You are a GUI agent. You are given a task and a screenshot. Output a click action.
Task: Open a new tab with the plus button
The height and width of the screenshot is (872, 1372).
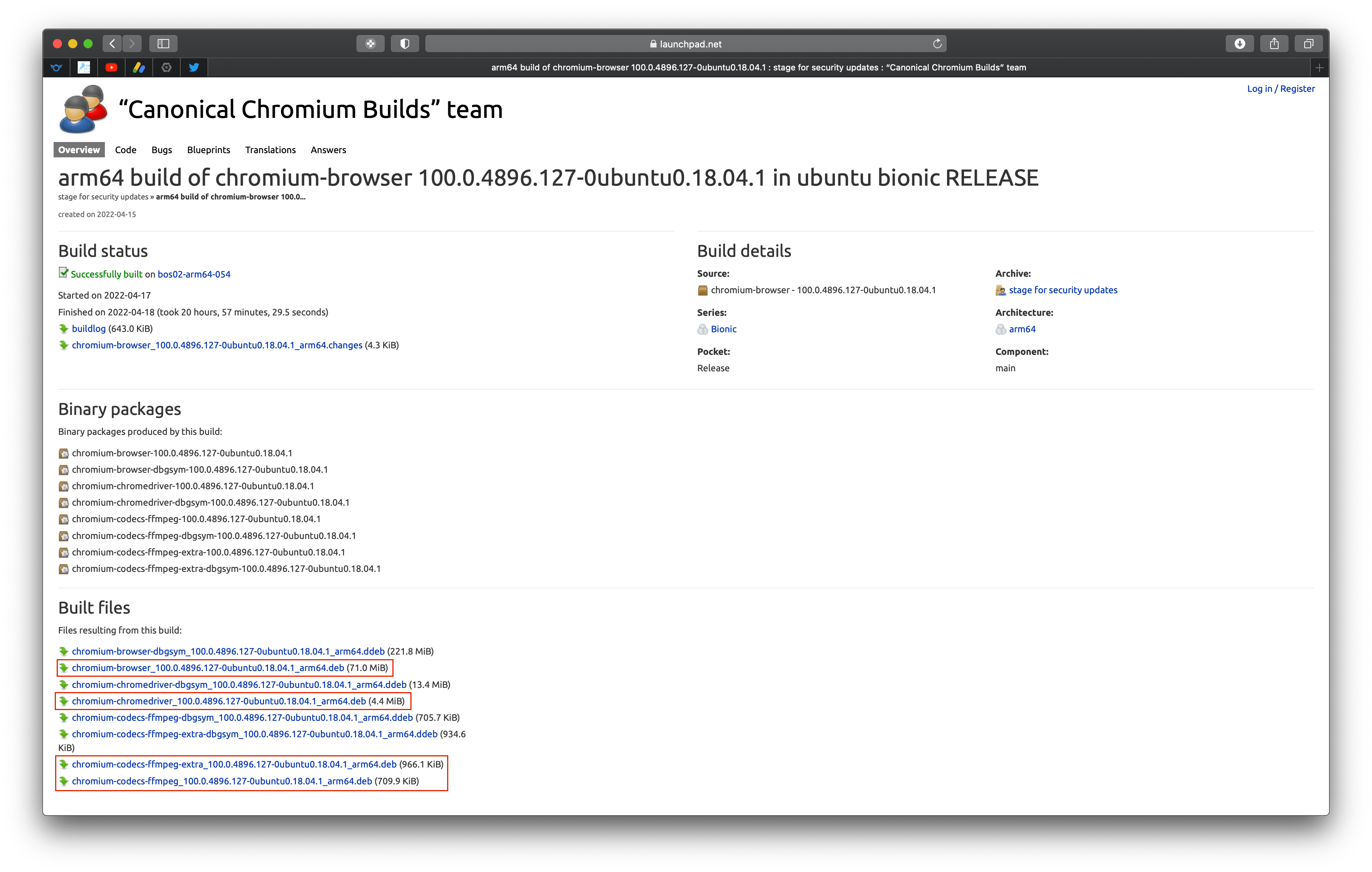[x=1319, y=67]
